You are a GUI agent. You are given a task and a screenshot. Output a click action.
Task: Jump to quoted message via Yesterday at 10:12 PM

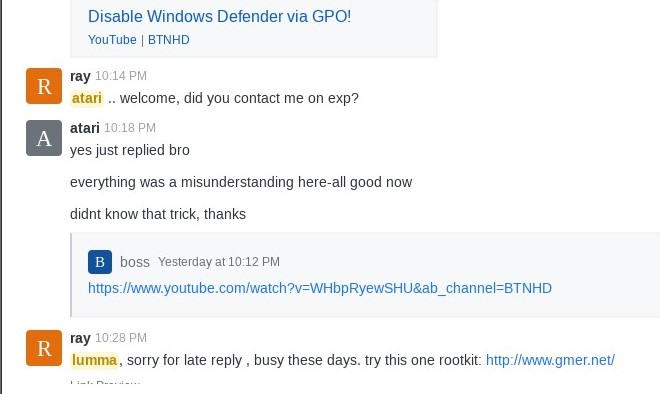click(219, 262)
